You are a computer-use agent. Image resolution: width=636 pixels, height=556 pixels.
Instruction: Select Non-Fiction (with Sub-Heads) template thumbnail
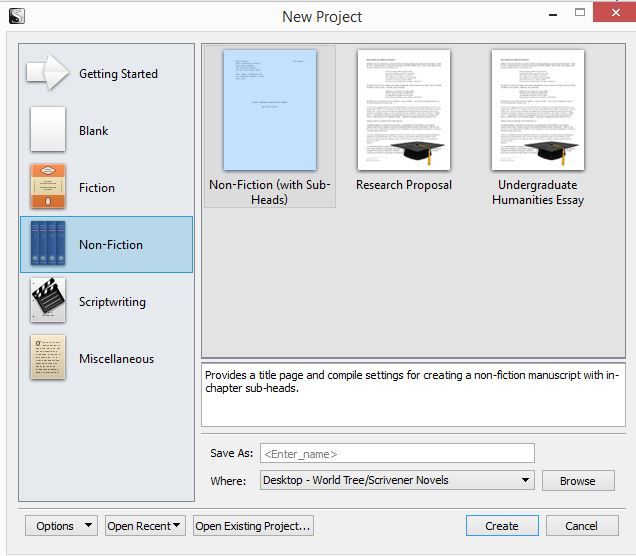click(x=270, y=110)
